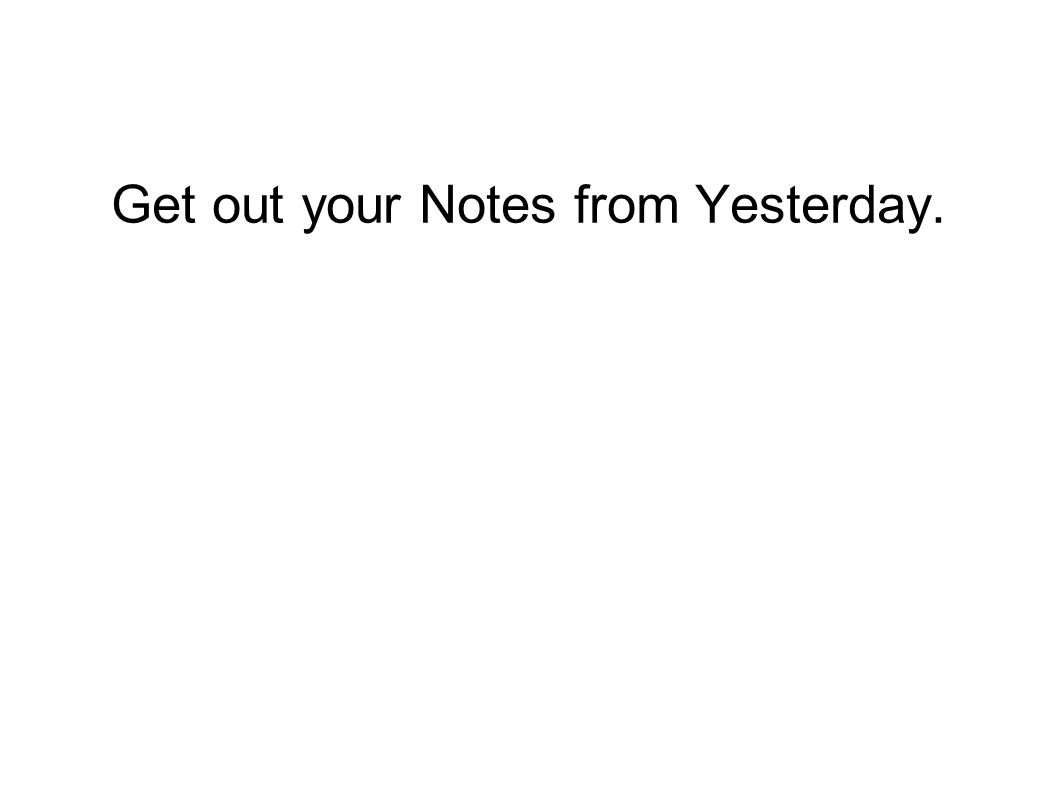Click the word "Notes" in the heading
Image resolution: width=1058 pixels, height=793 pixels.
point(487,204)
